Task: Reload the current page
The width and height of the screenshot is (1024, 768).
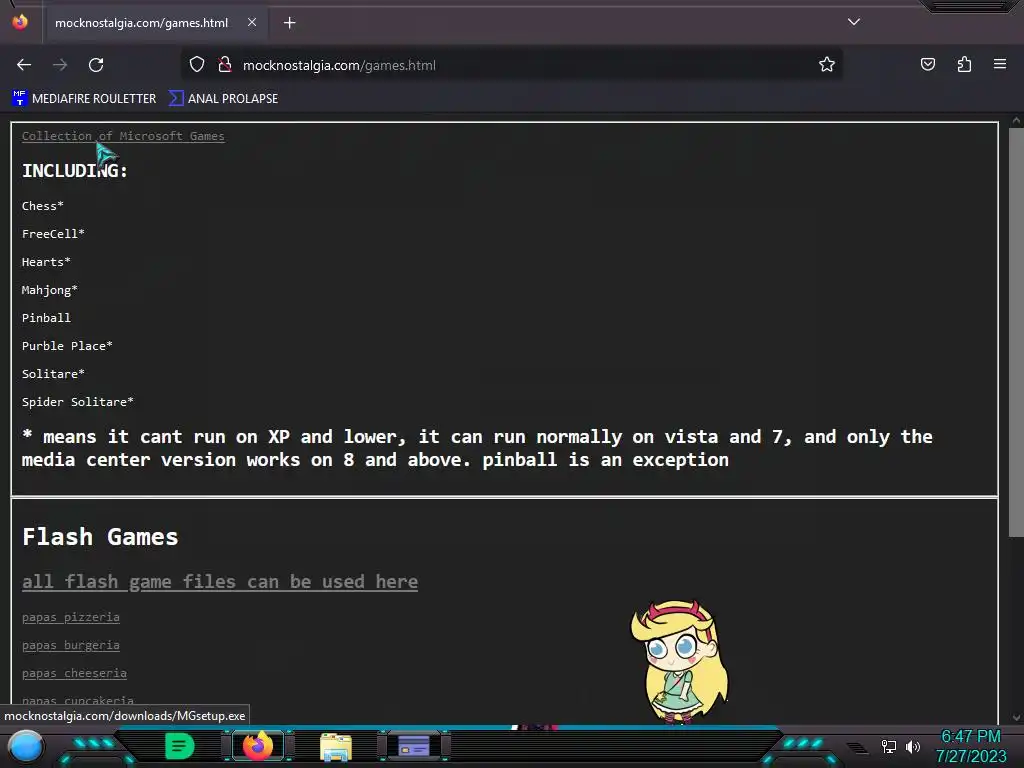Action: point(96,65)
